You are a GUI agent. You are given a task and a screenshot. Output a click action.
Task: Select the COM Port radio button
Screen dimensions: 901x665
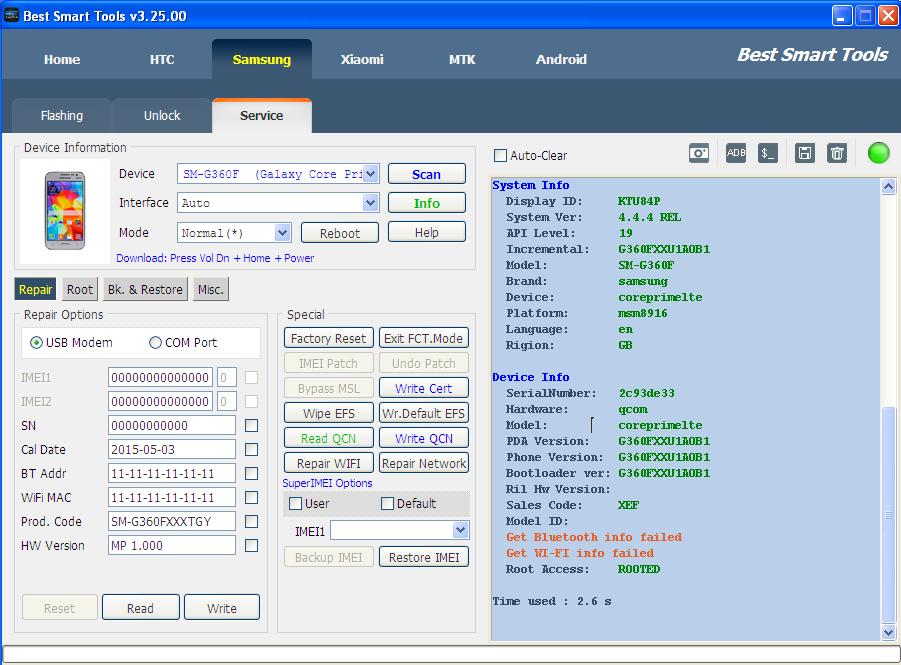[x=155, y=343]
